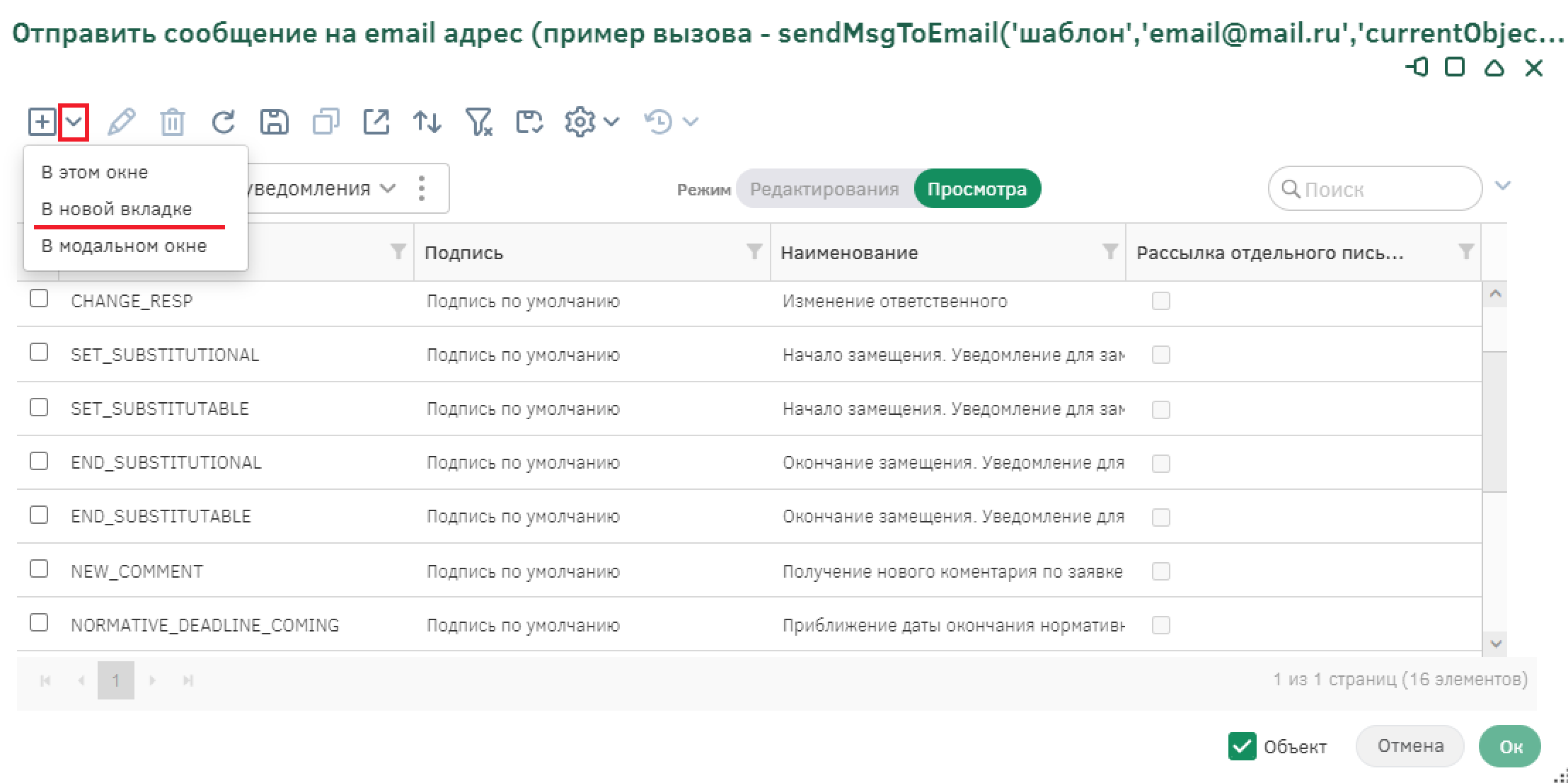1568x783 pixels.
Task: Open the gear Settings icon
Action: 580,122
